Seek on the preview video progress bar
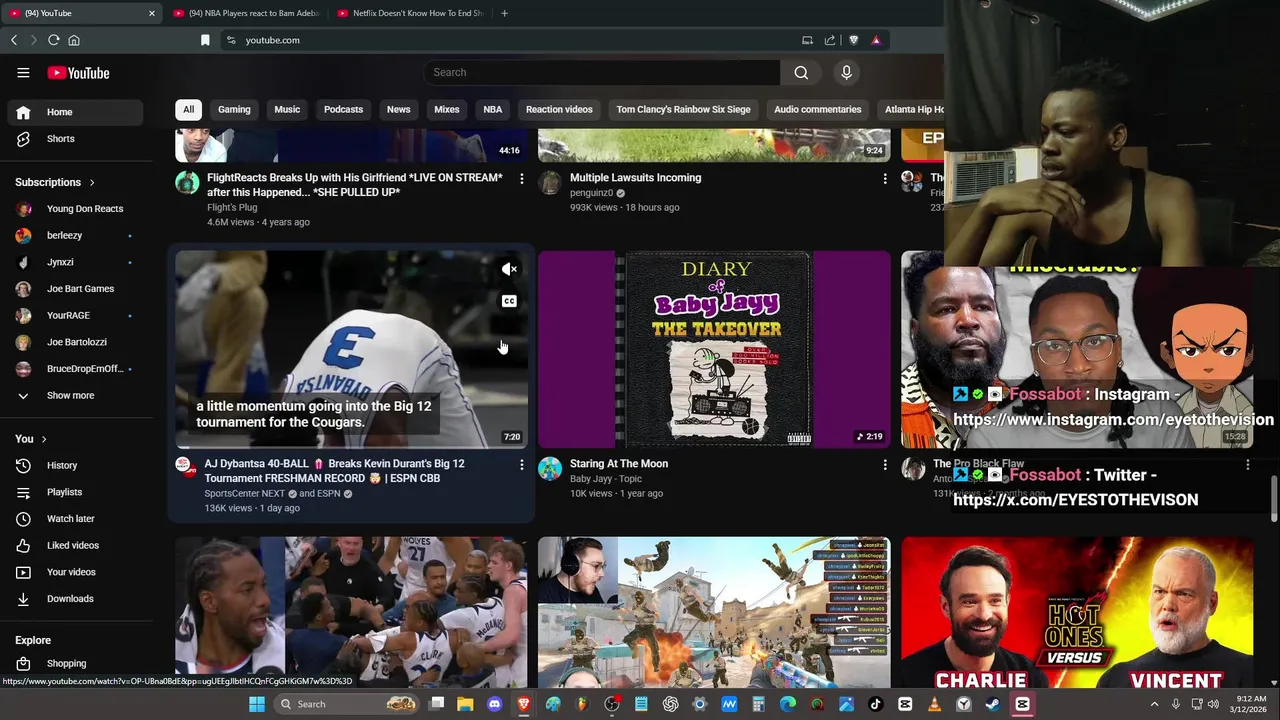The height and width of the screenshot is (720, 1280). 351,447
